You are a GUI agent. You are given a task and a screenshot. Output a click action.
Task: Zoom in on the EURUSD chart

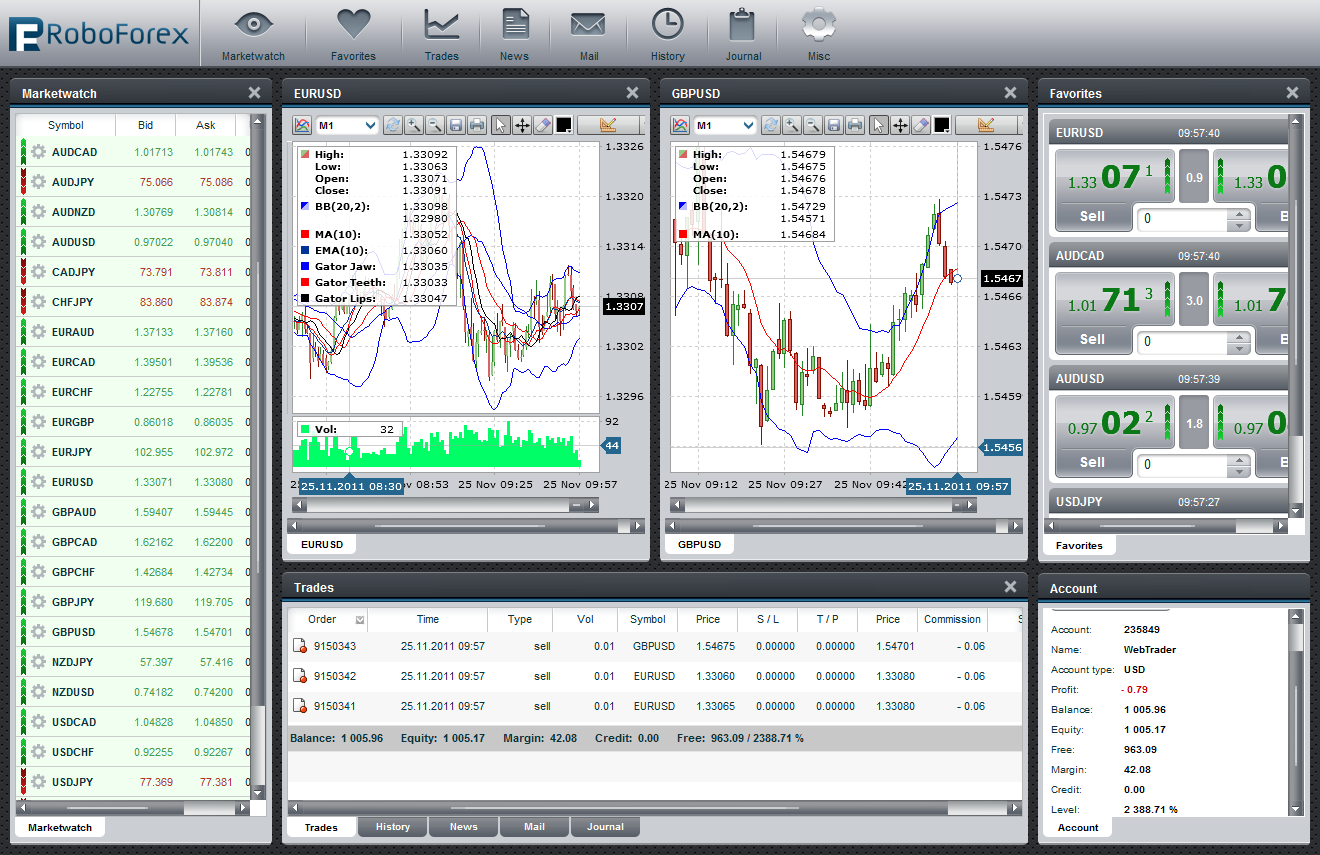tap(413, 125)
